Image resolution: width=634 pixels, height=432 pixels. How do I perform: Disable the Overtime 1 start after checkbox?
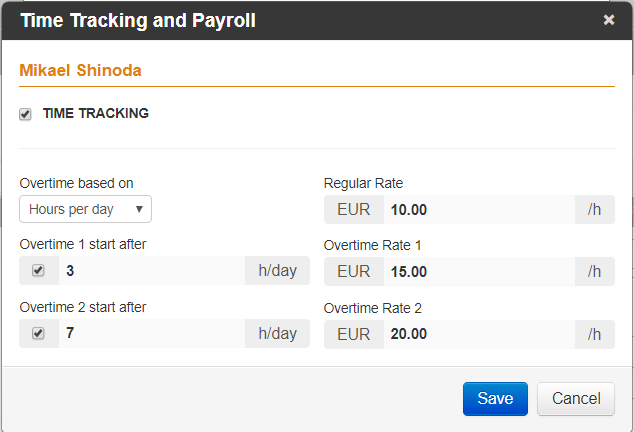click(x=38, y=270)
